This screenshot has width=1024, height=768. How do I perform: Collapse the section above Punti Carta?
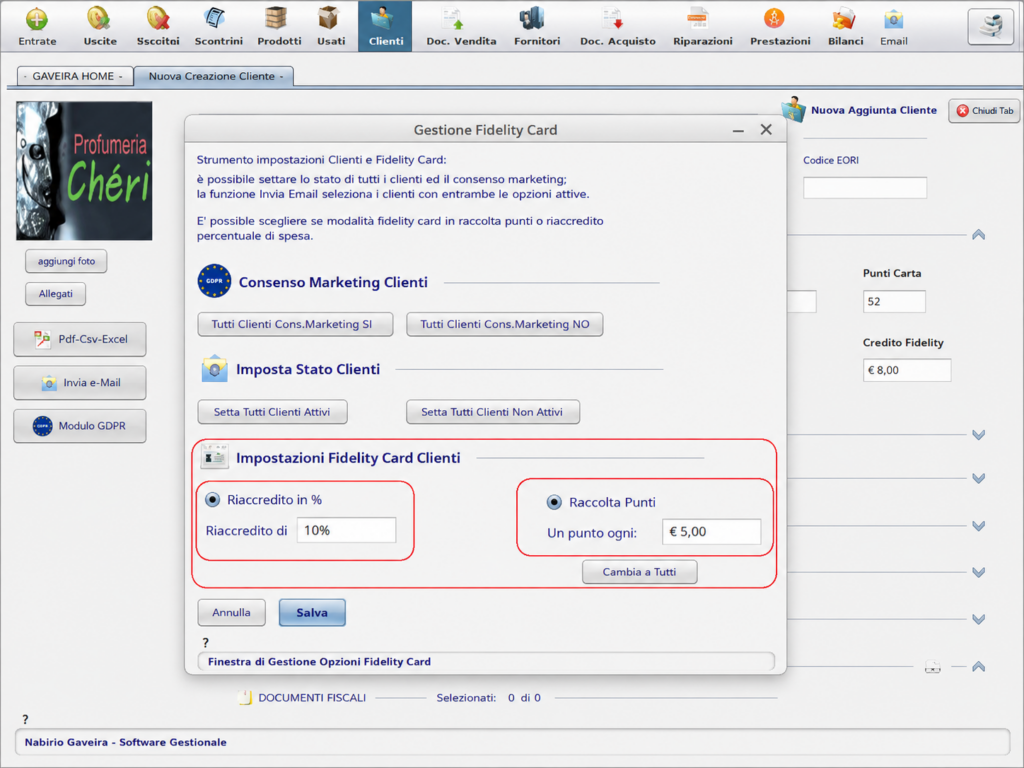(978, 234)
